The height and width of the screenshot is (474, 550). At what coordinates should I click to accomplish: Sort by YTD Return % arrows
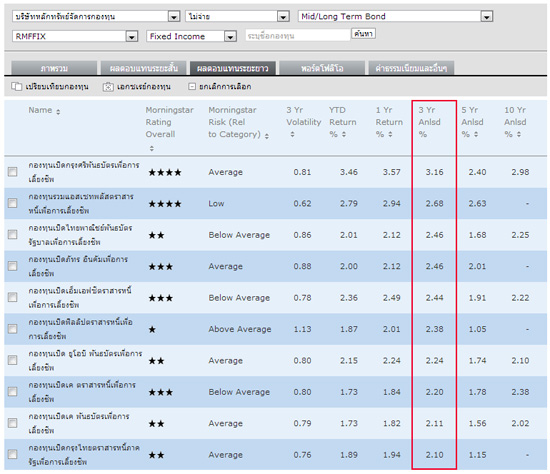coord(344,134)
